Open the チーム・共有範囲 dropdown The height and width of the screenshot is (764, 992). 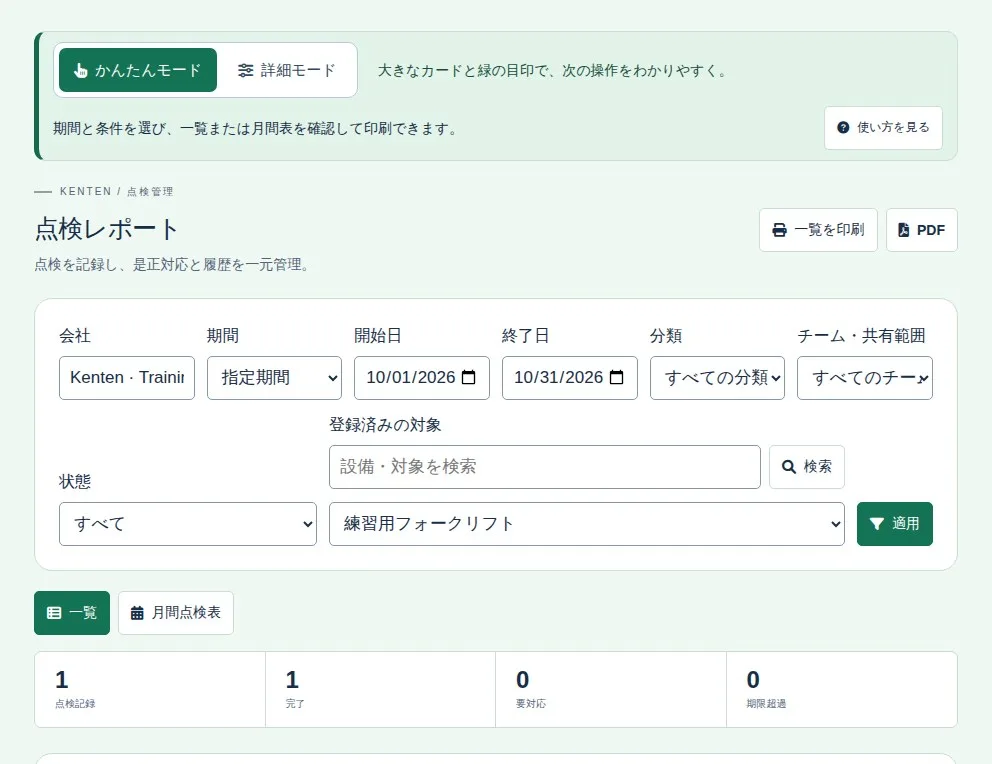click(x=865, y=378)
